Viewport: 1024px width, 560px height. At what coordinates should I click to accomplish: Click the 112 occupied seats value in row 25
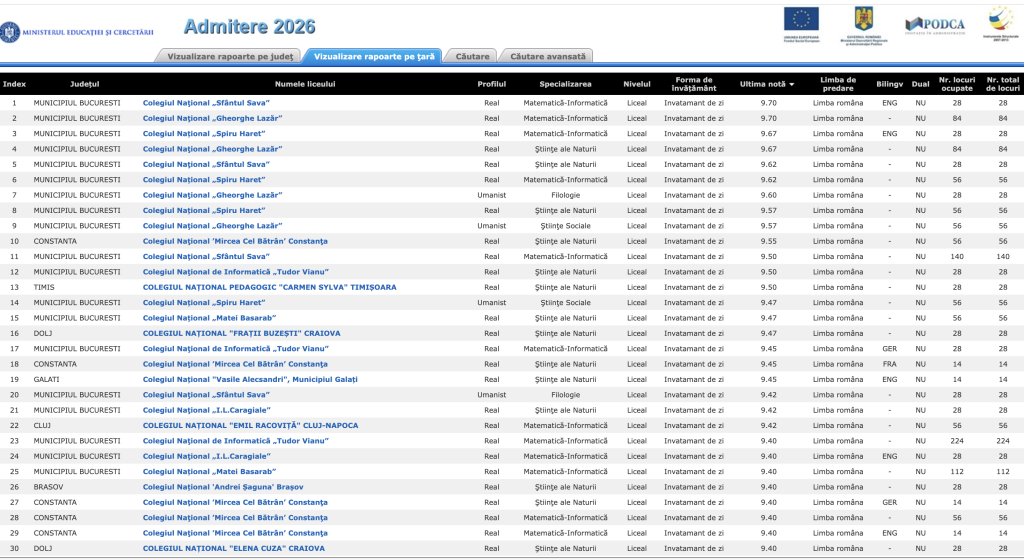[x=957, y=471]
